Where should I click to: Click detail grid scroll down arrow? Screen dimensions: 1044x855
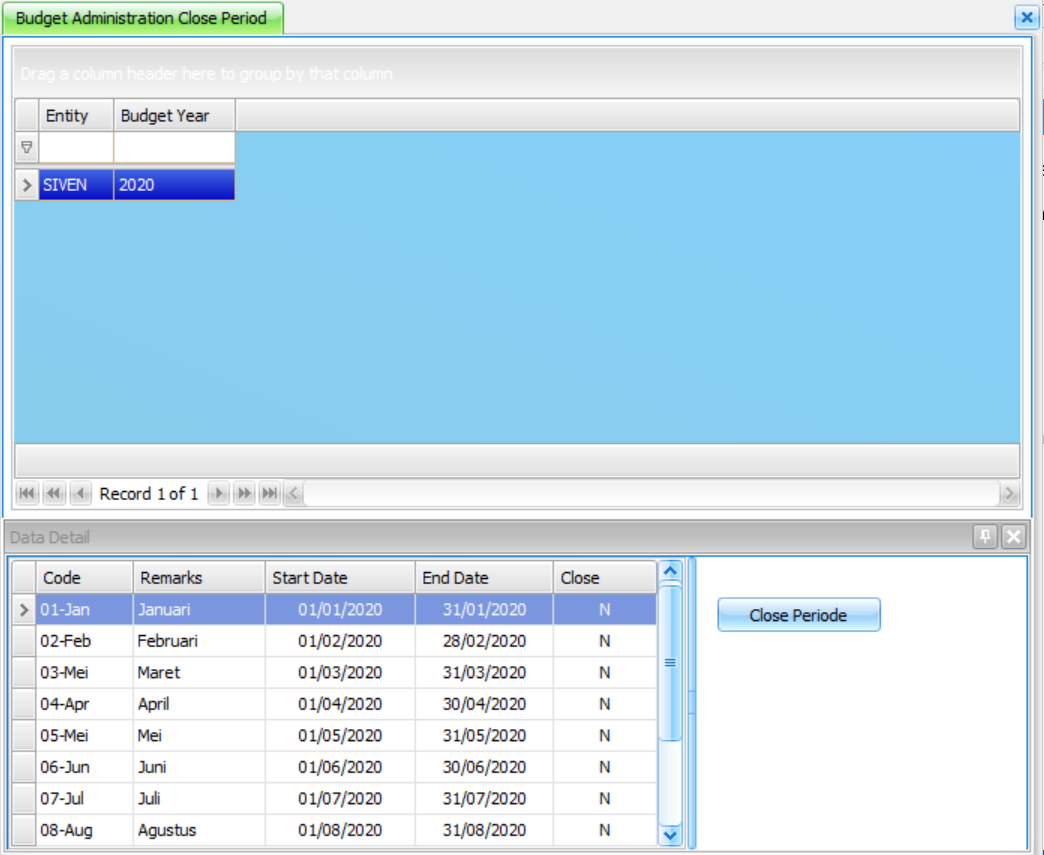(670, 834)
